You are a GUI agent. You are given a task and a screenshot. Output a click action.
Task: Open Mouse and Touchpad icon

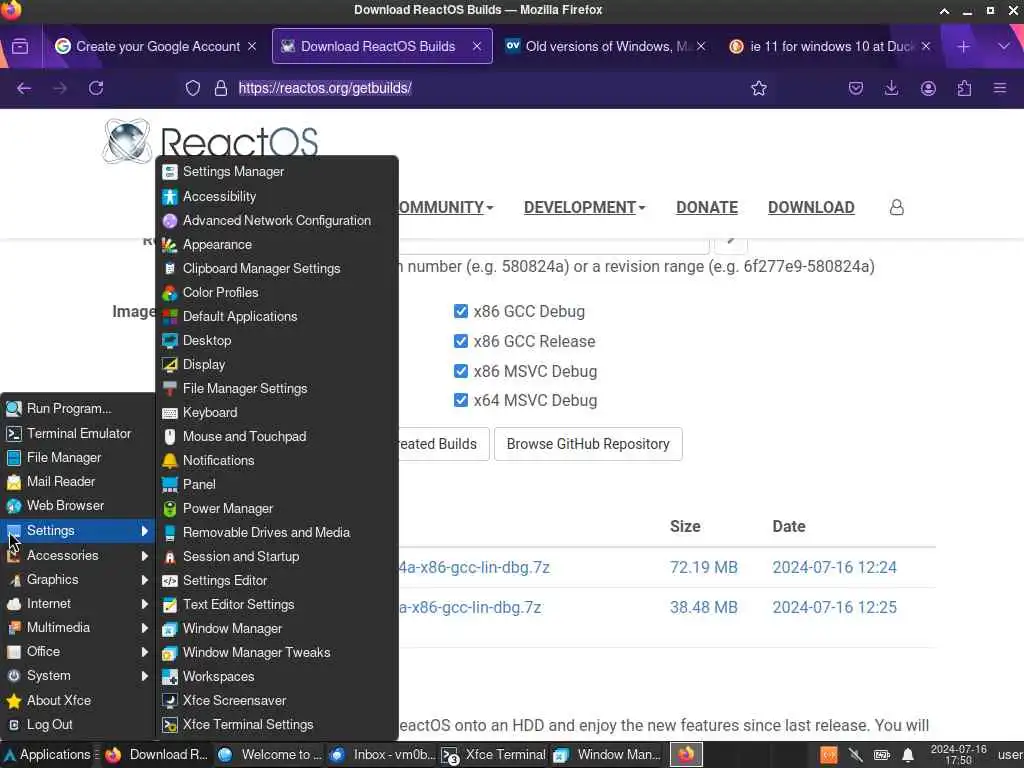[170, 437]
